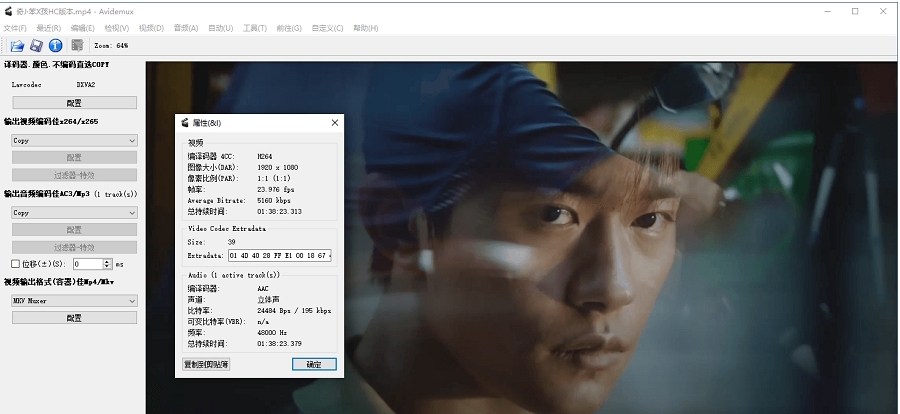Click the AAC audio codec value

click(x=263, y=288)
